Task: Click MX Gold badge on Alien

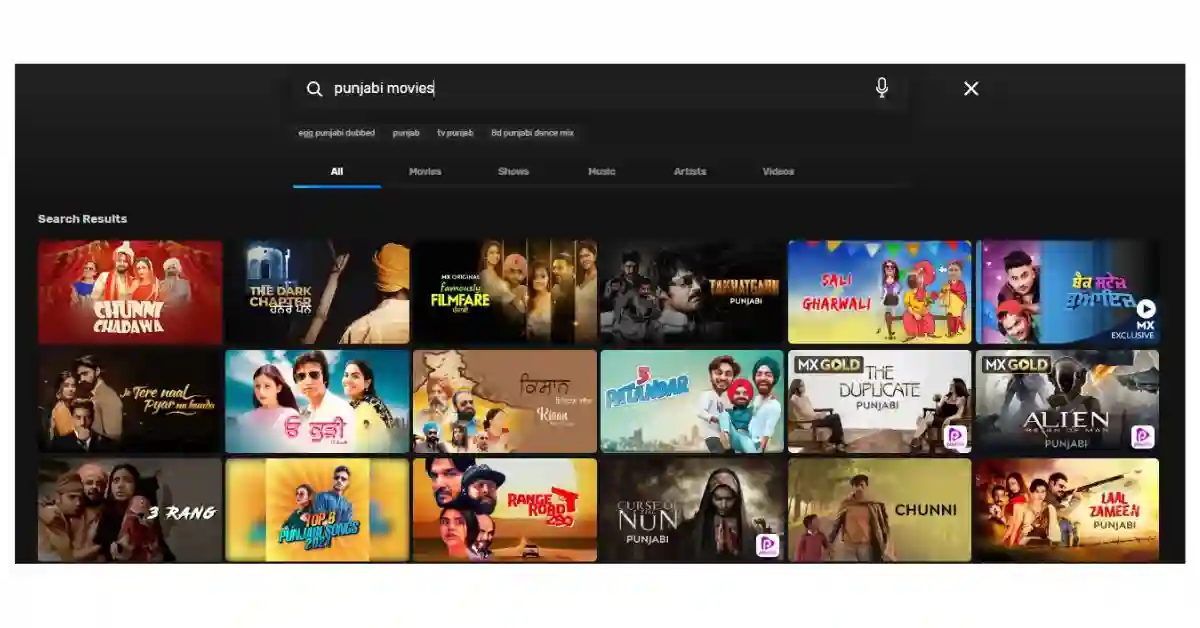Action: [x=1015, y=364]
